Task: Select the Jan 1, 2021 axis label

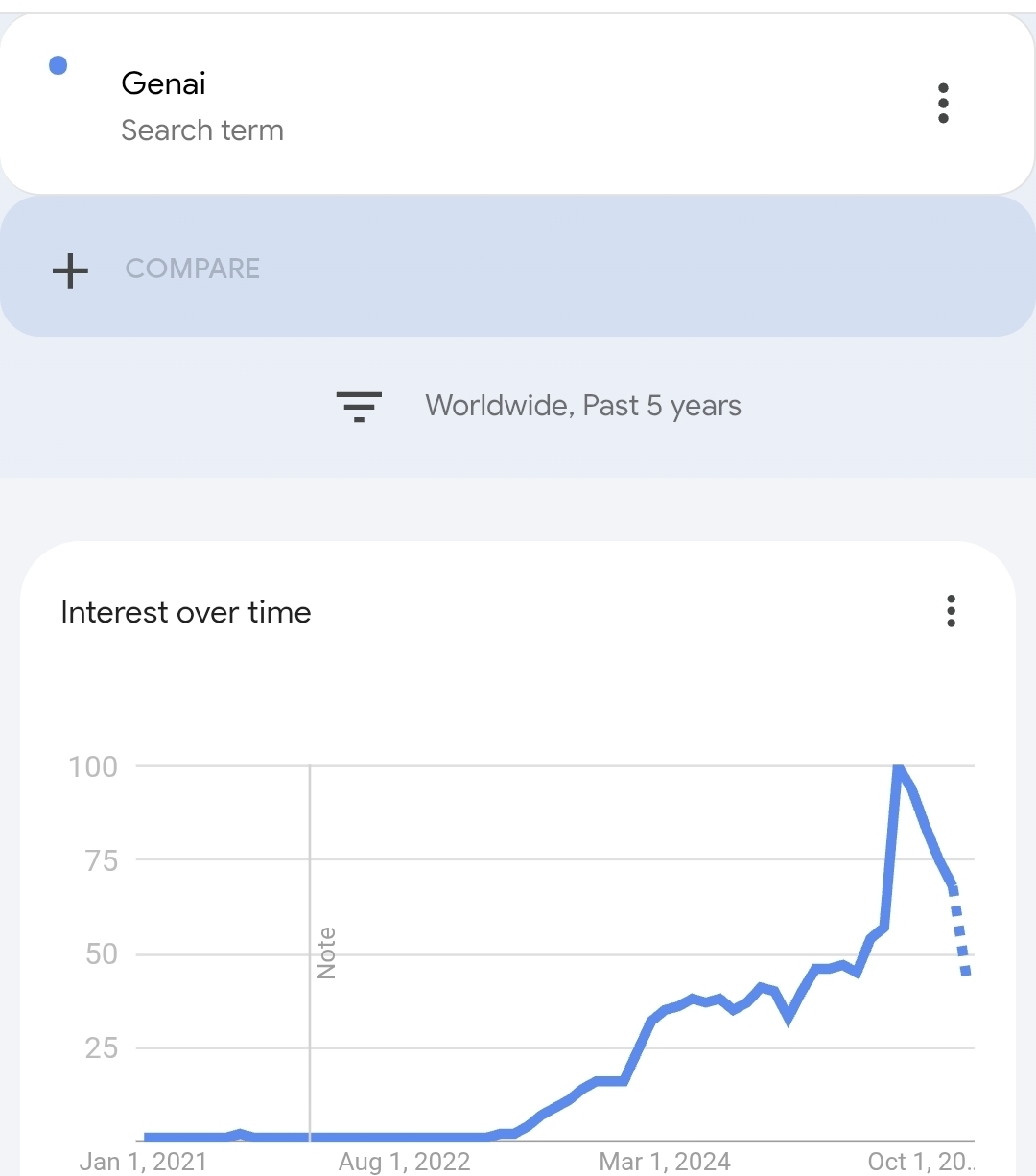Action: [x=143, y=1162]
